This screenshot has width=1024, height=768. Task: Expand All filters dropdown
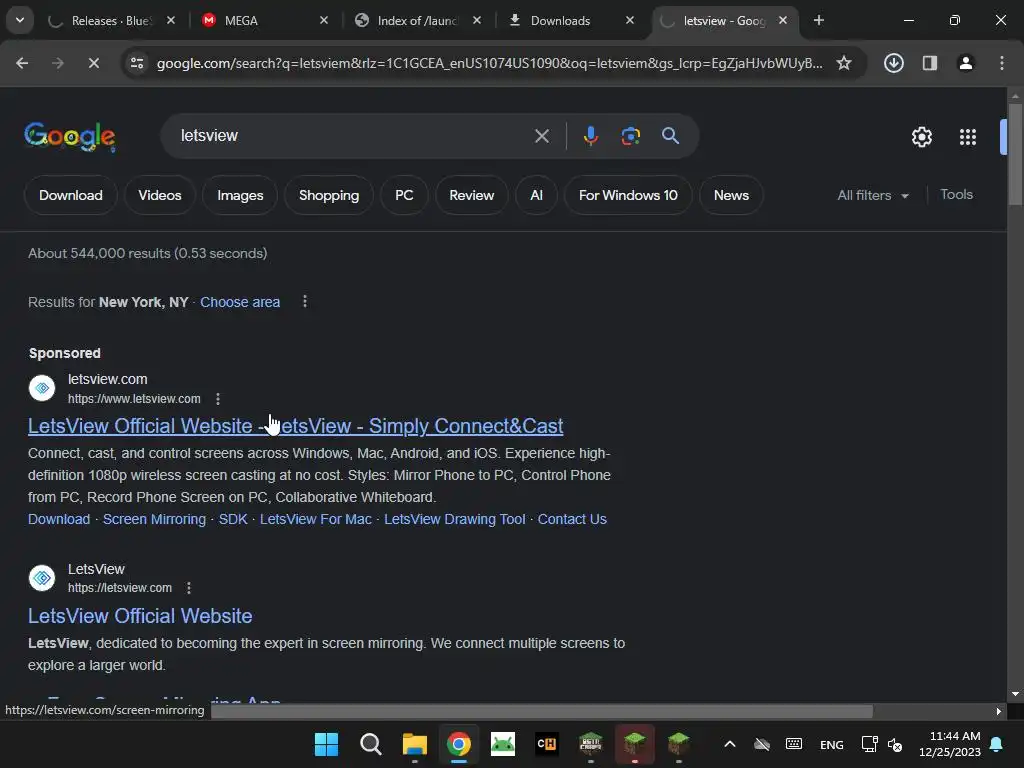point(873,195)
